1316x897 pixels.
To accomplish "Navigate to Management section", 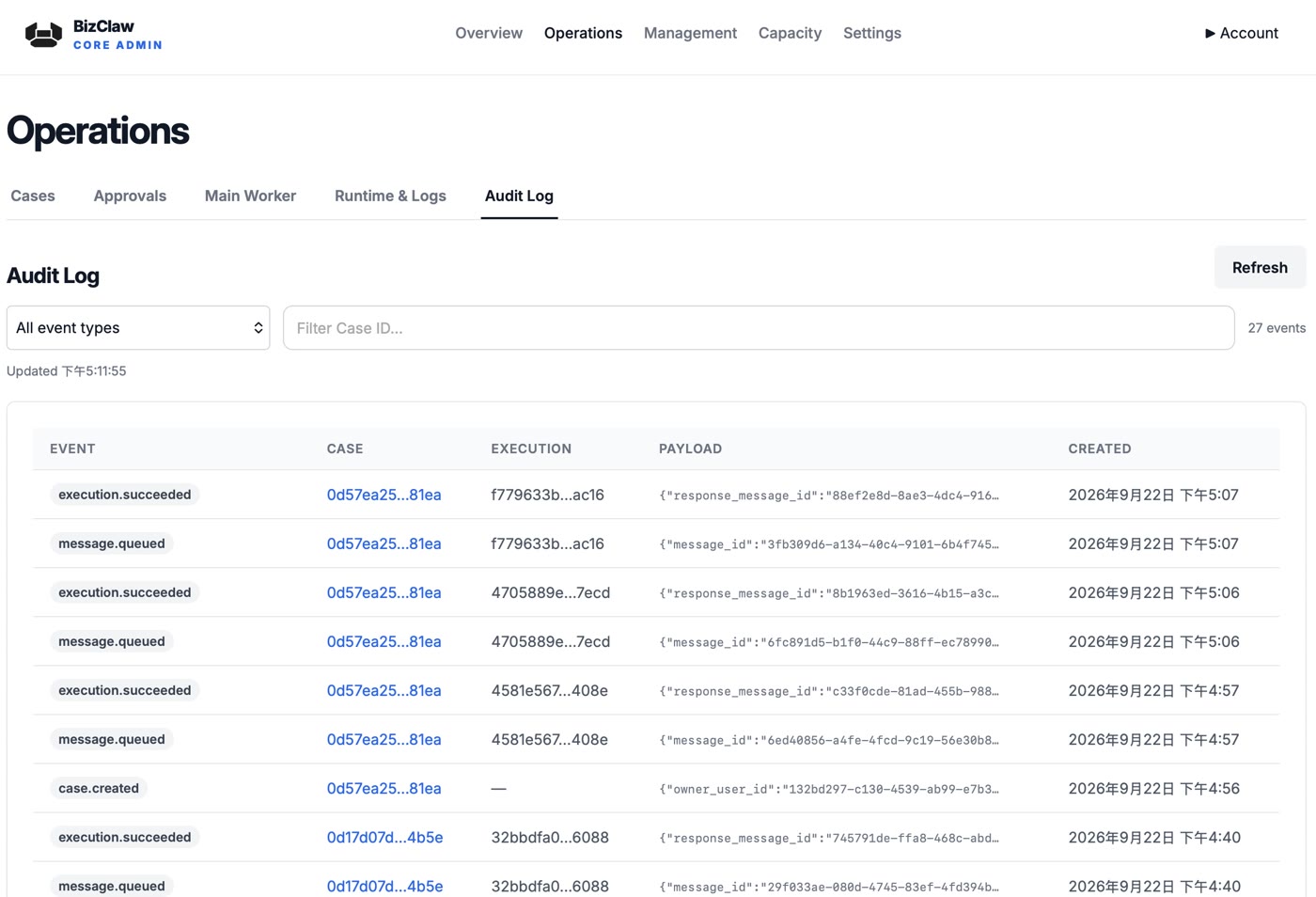I will click(690, 33).
